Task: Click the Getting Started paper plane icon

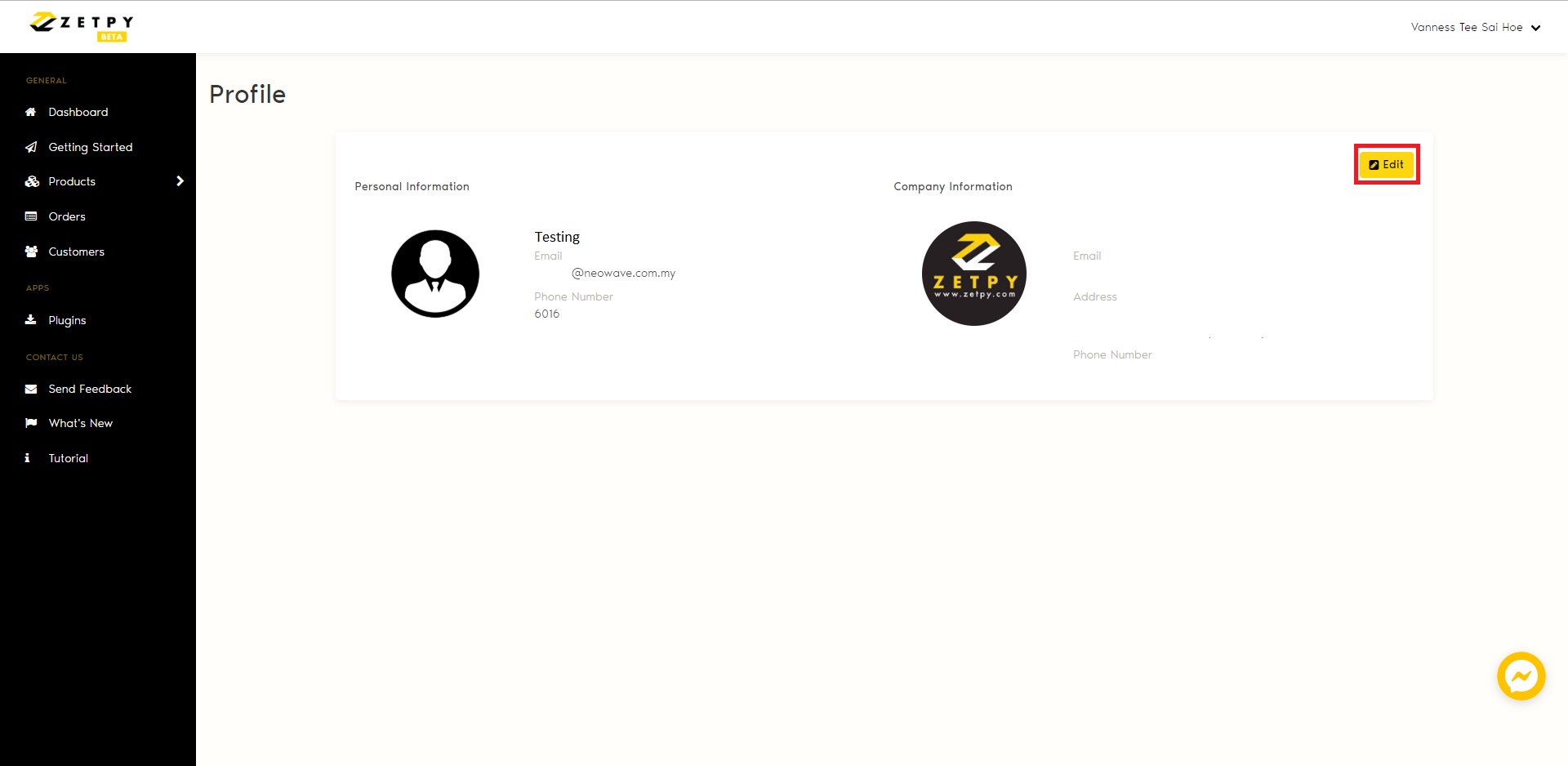Action: tap(31, 147)
